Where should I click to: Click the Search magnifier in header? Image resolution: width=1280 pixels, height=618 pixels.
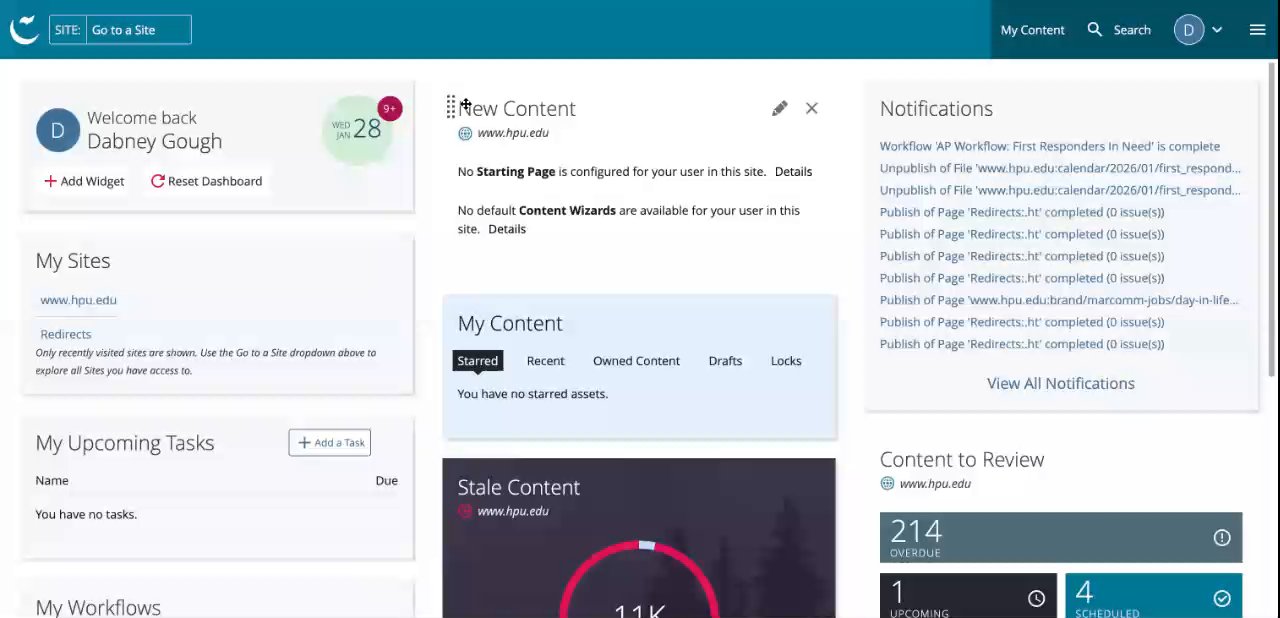1095,30
